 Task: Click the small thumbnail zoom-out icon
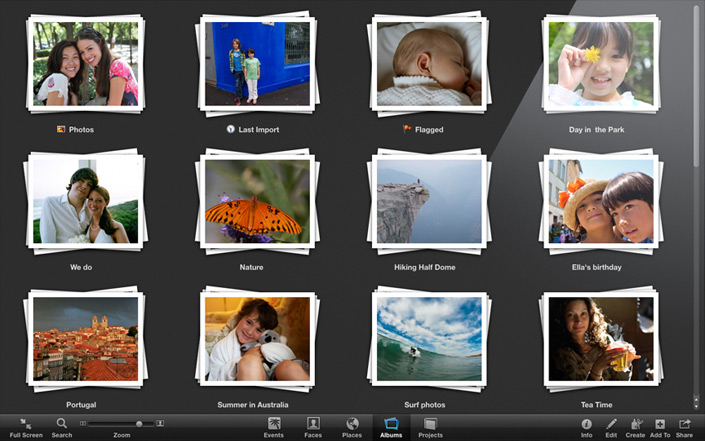pyautogui.click(x=83, y=423)
